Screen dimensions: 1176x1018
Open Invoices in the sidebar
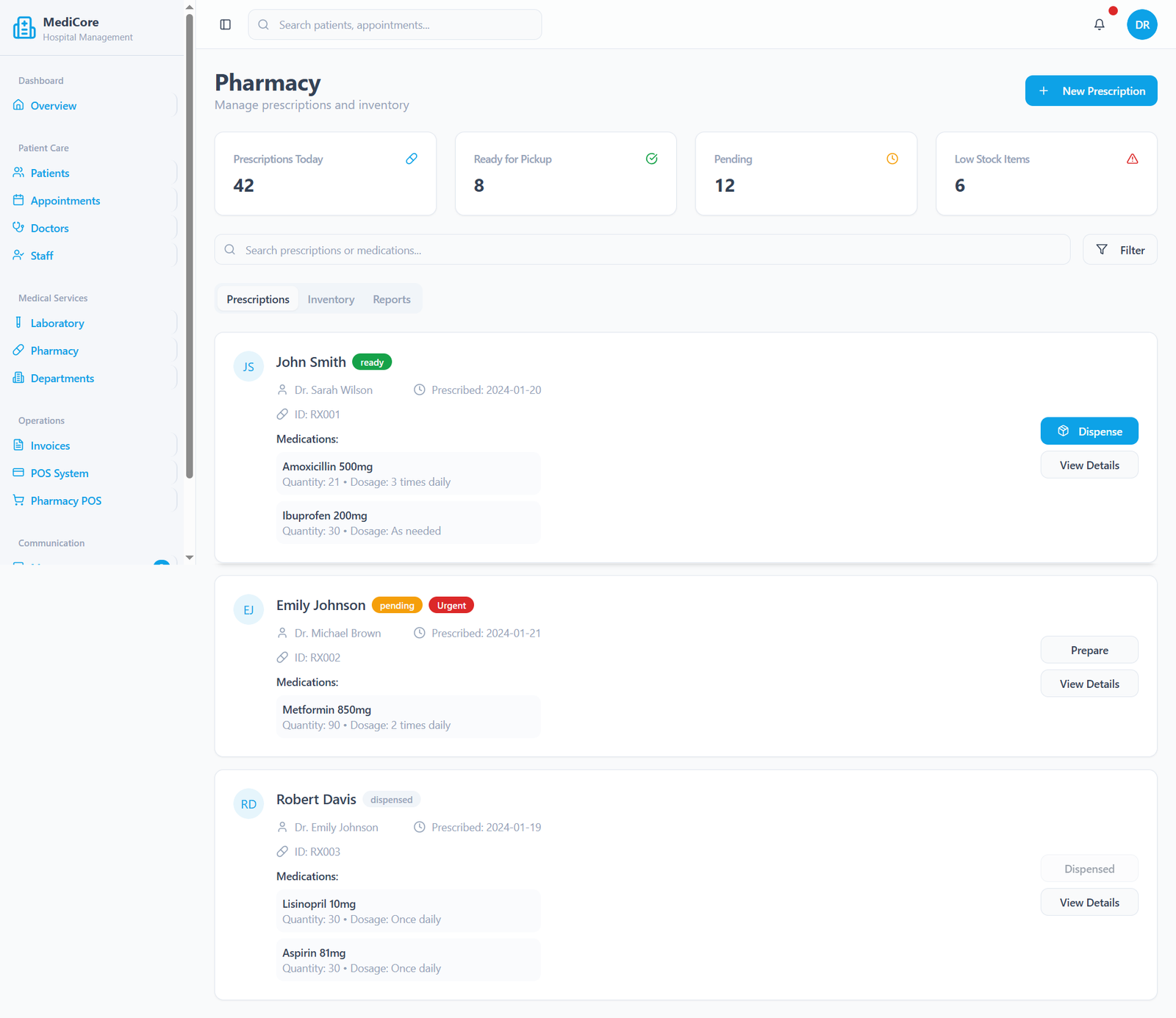(50, 446)
